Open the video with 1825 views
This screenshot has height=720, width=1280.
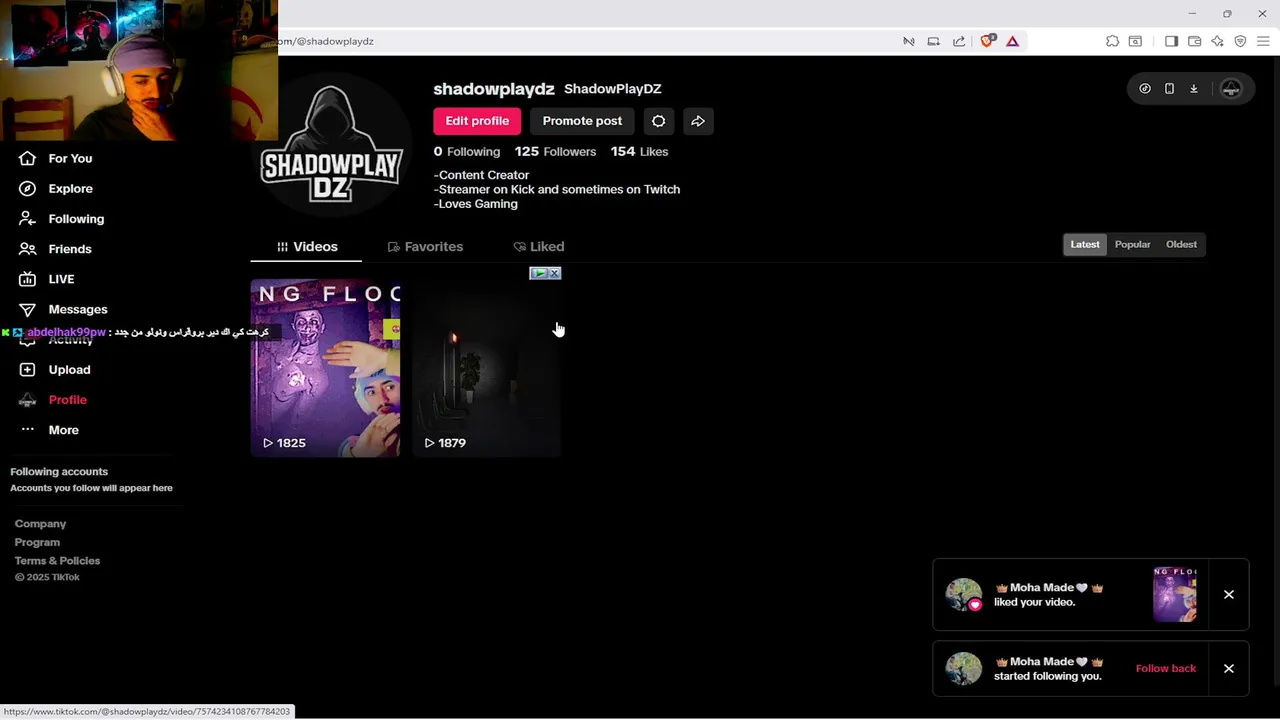pos(325,368)
